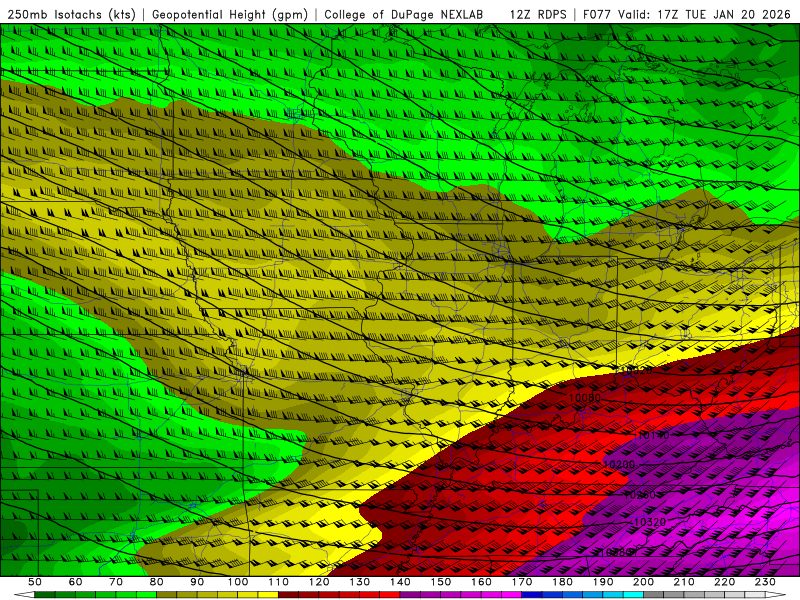Click the 'F077 Valid: 17Z TUE JAN 20 2026' text

pos(686,14)
